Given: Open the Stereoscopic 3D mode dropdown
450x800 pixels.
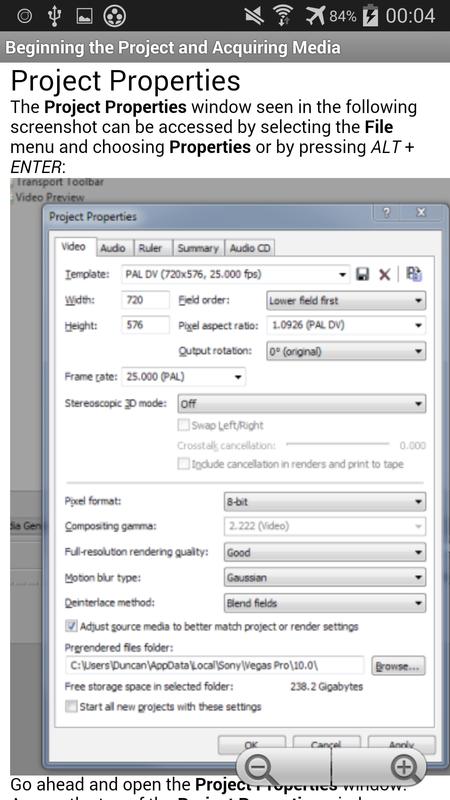Looking at the screenshot, I should pyautogui.click(x=301, y=404).
